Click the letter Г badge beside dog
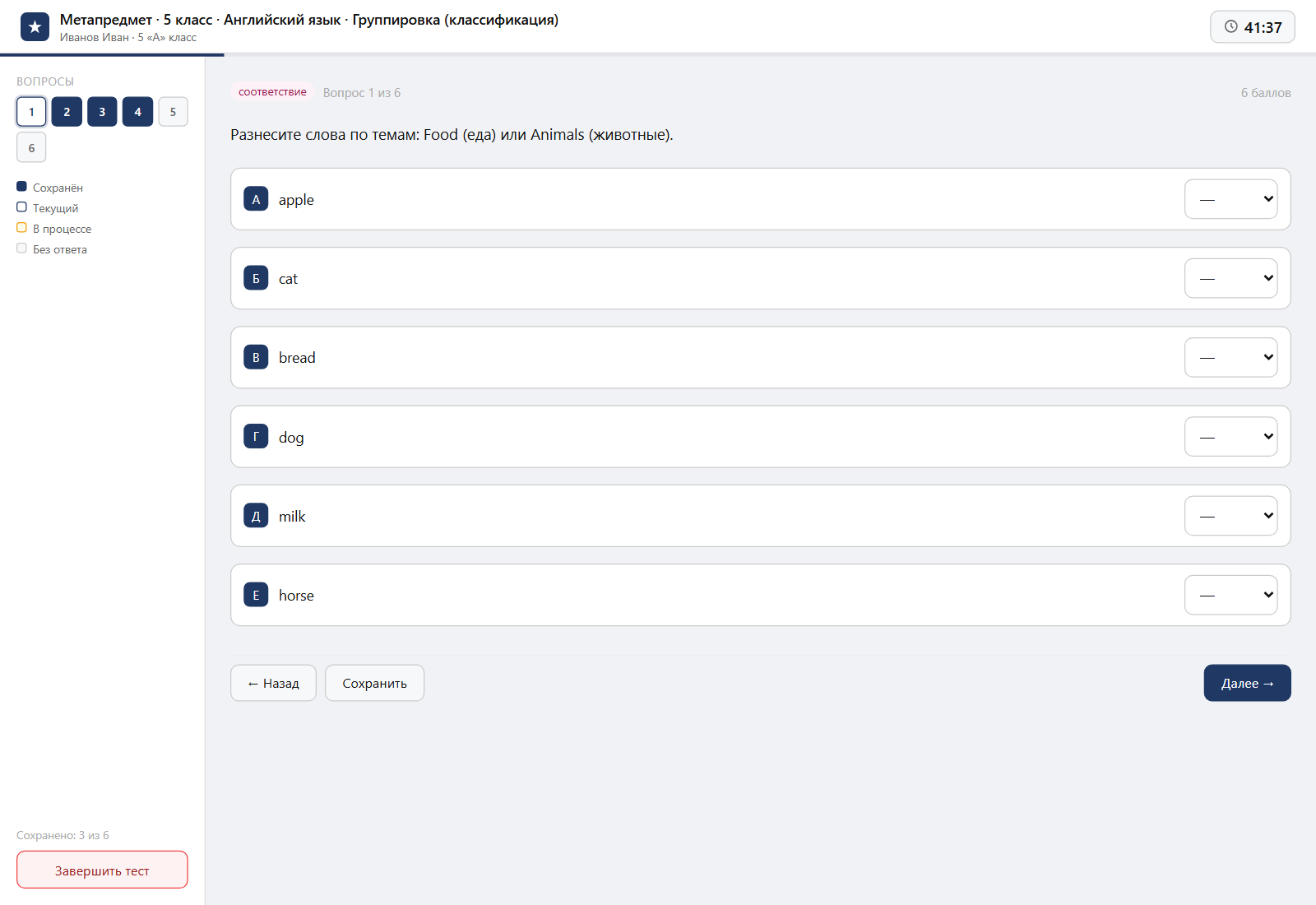Viewport: 1316px width, 905px height. tap(256, 437)
